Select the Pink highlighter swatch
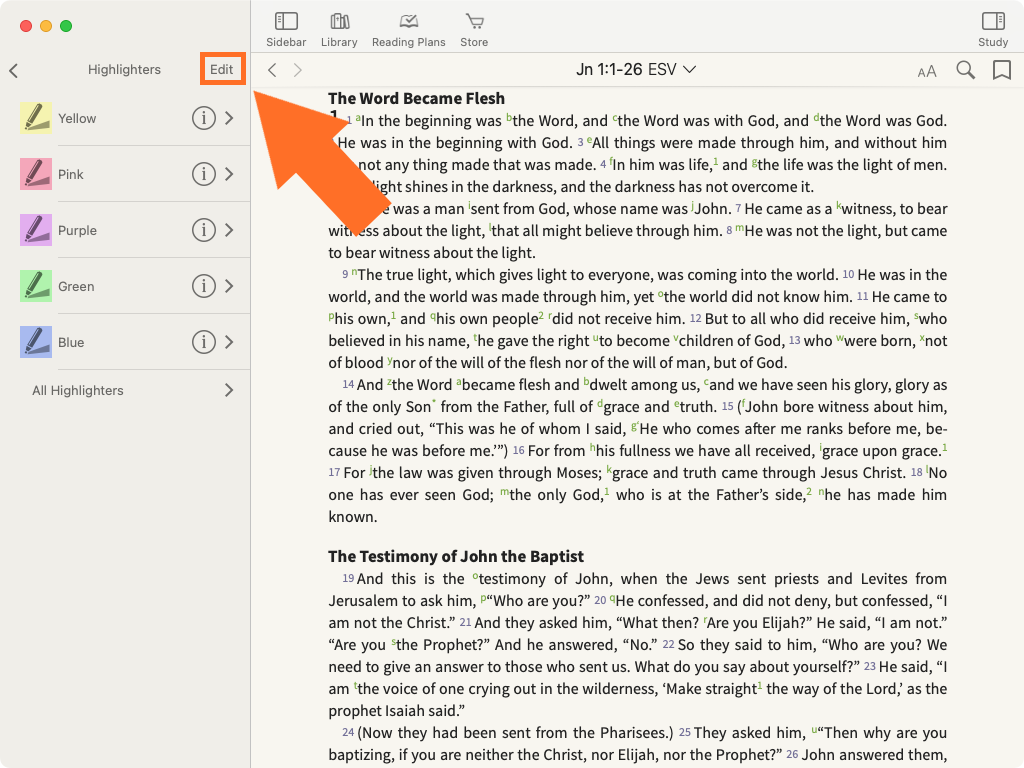The width and height of the screenshot is (1024, 768). pyautogui.click(x=36, y=174)
